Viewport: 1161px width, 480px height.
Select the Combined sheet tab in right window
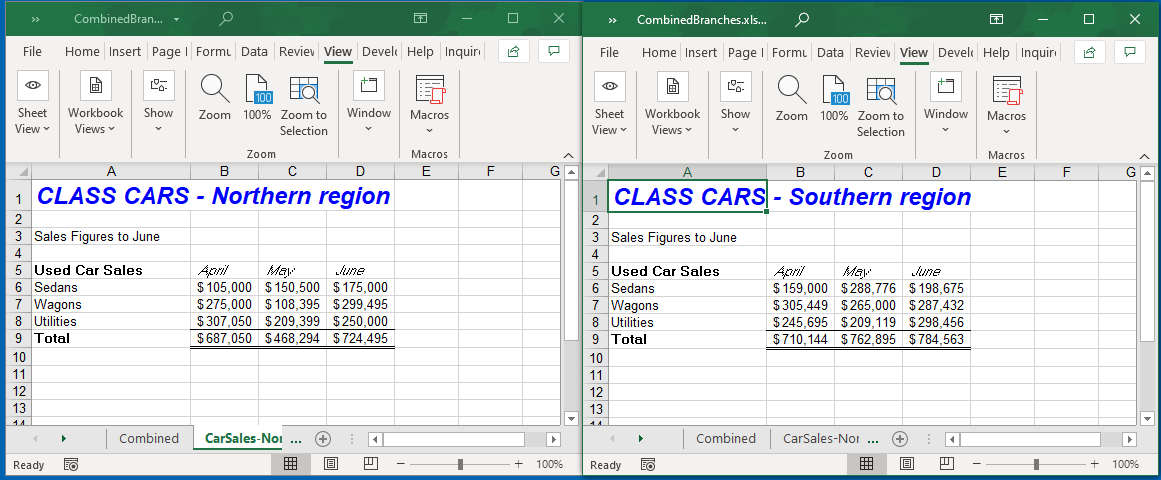click(x=725, y=438)
